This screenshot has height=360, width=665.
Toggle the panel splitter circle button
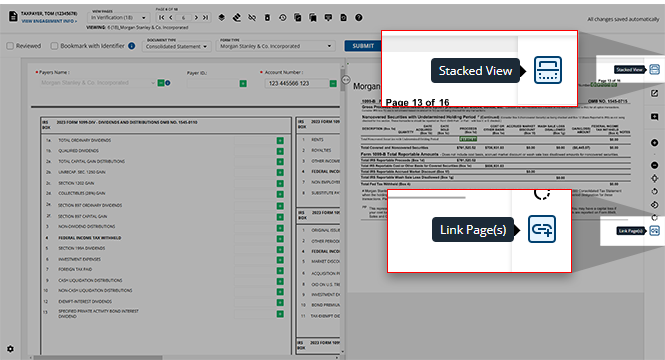click(346, 79)
